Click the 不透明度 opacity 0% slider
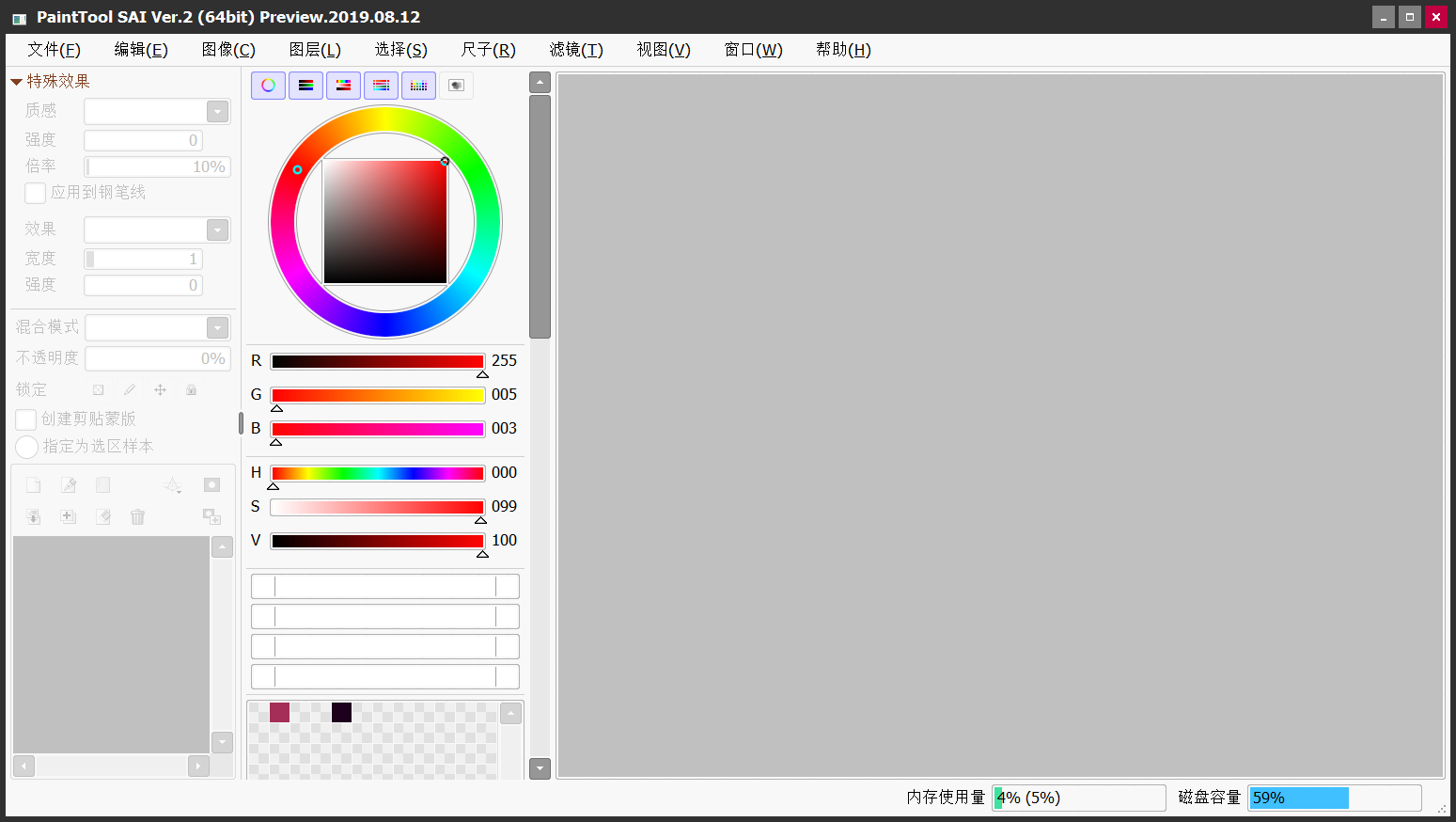The image size is (1456, 822). 158,358
